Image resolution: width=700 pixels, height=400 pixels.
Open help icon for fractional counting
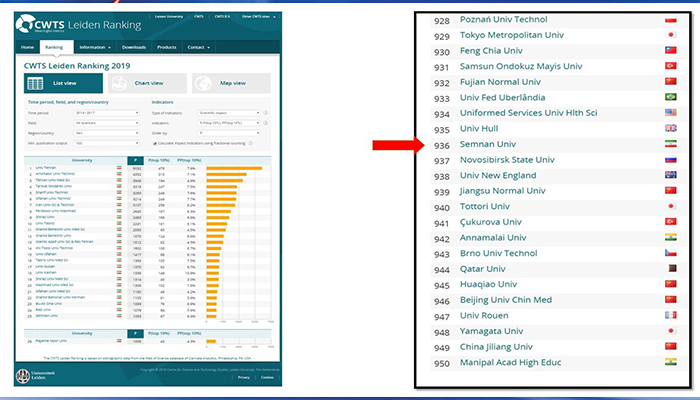click(x=250, y=143)
